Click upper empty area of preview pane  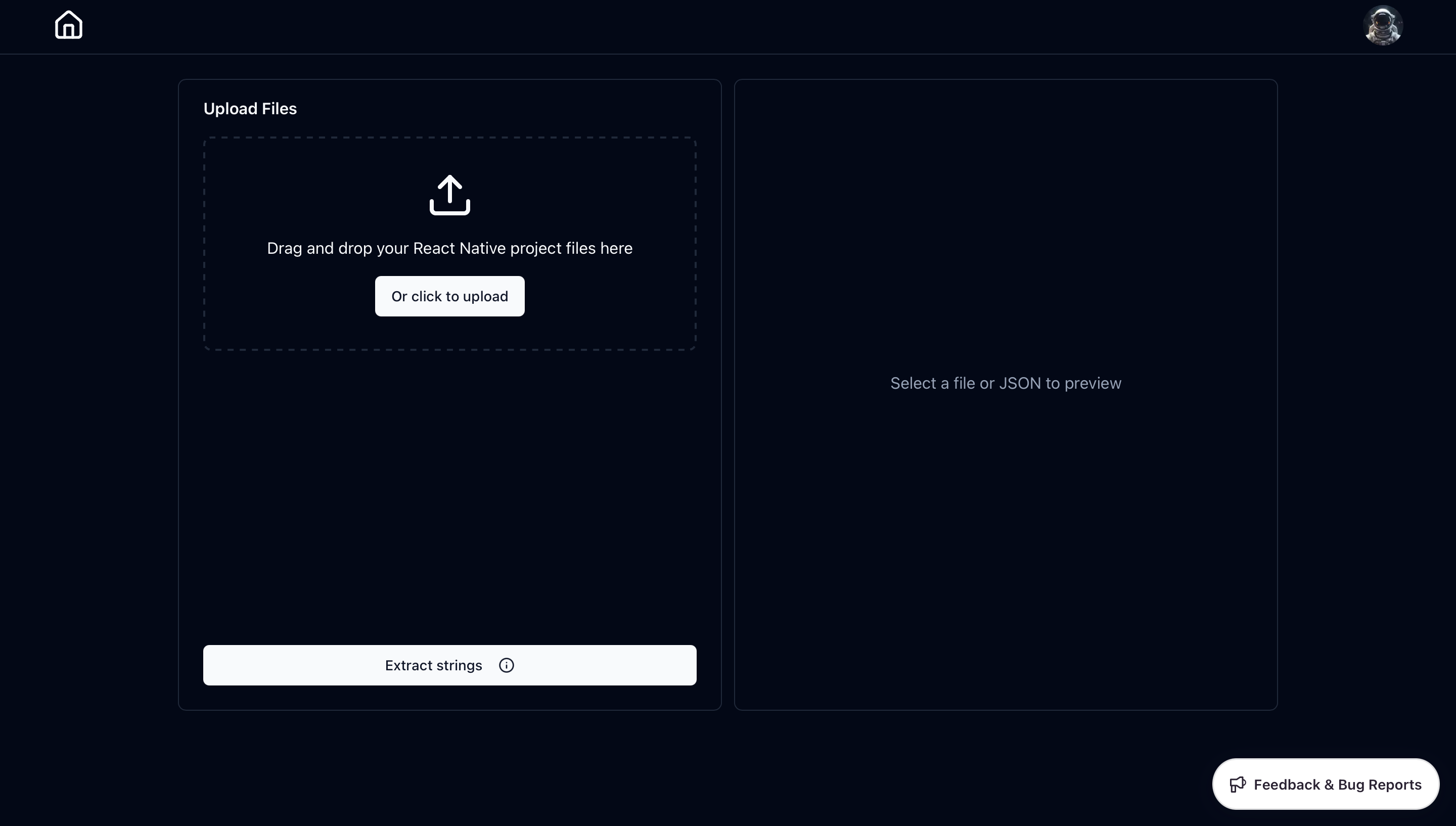[x=1005, y=181]
